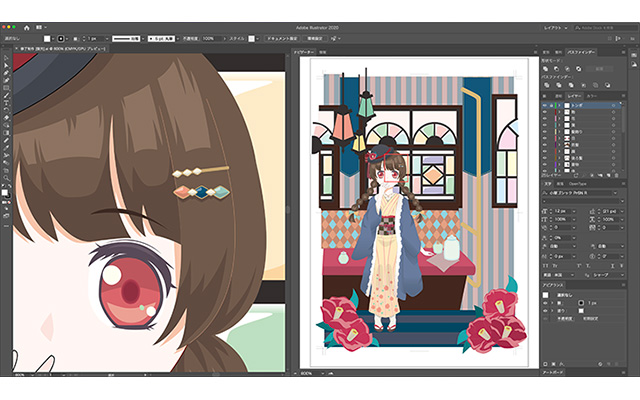Switch to the カラー tab
This screenshot has width=640, height=400.
(x=591, y=96)
